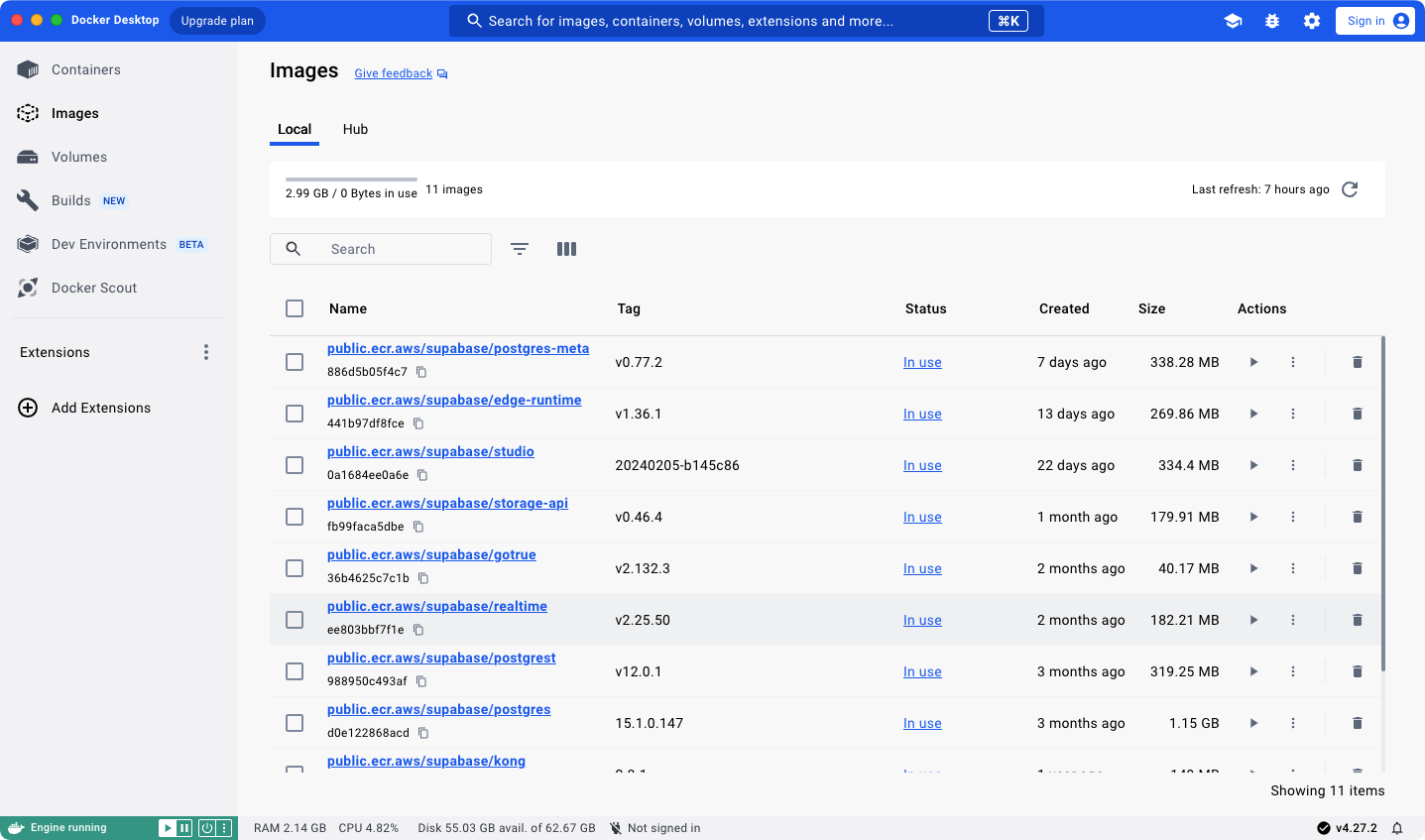Open the engine more options menu
This screenshot has width=1425, height=840.
click(x=224, y=828)
